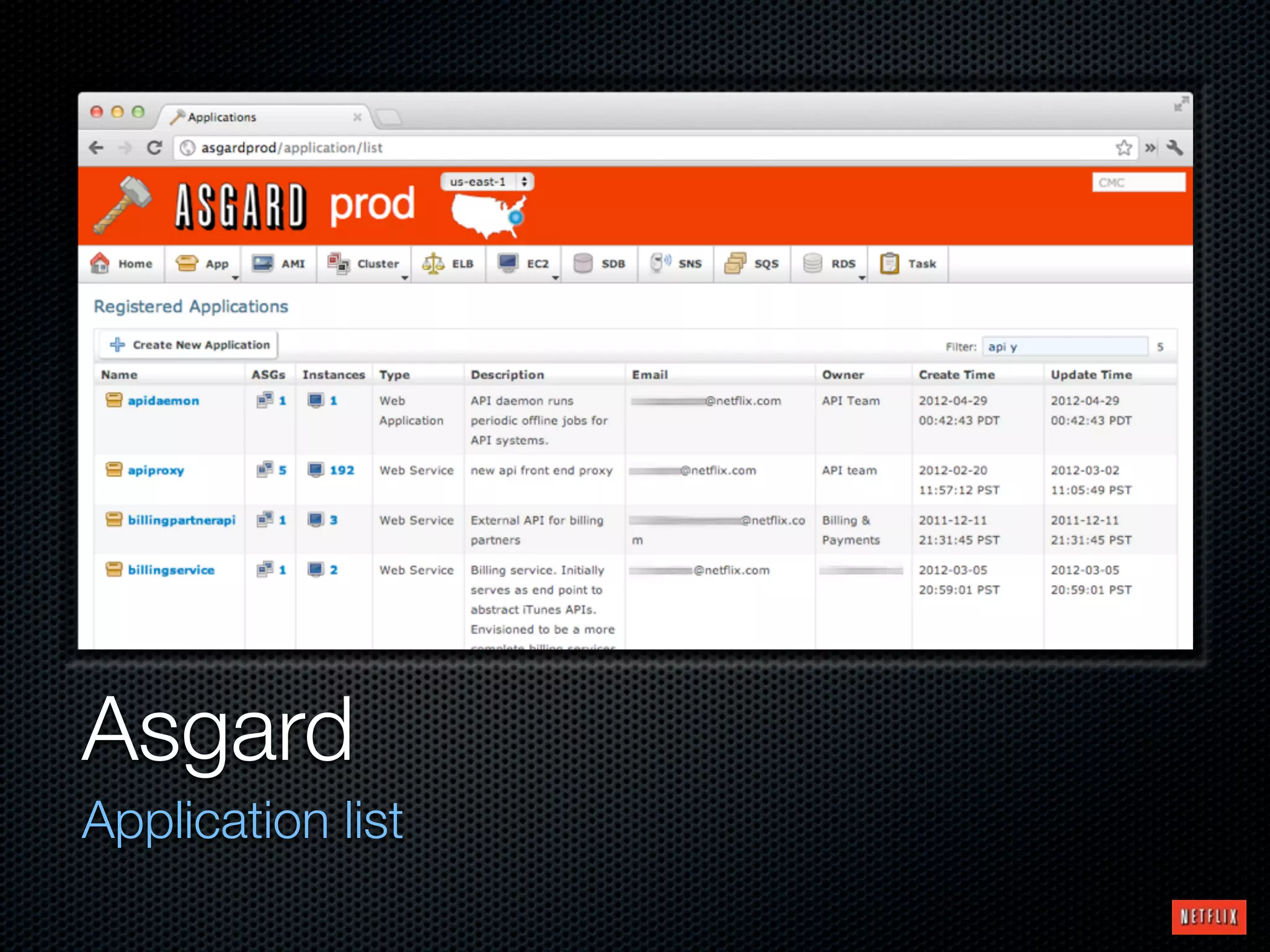1270x952 pixels.
Task: Sort by ASGs column header
Action: [x=268, y=374]
